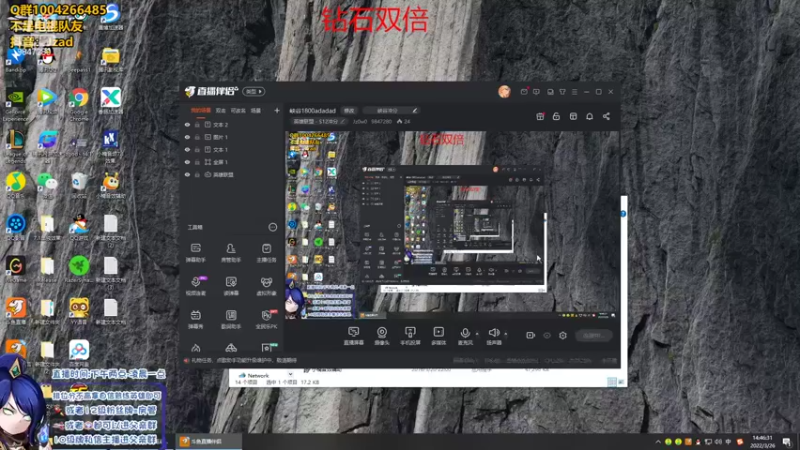Click the mode pill button beside logo
Viewport: 800px width, 450px height.
point(254,92)
